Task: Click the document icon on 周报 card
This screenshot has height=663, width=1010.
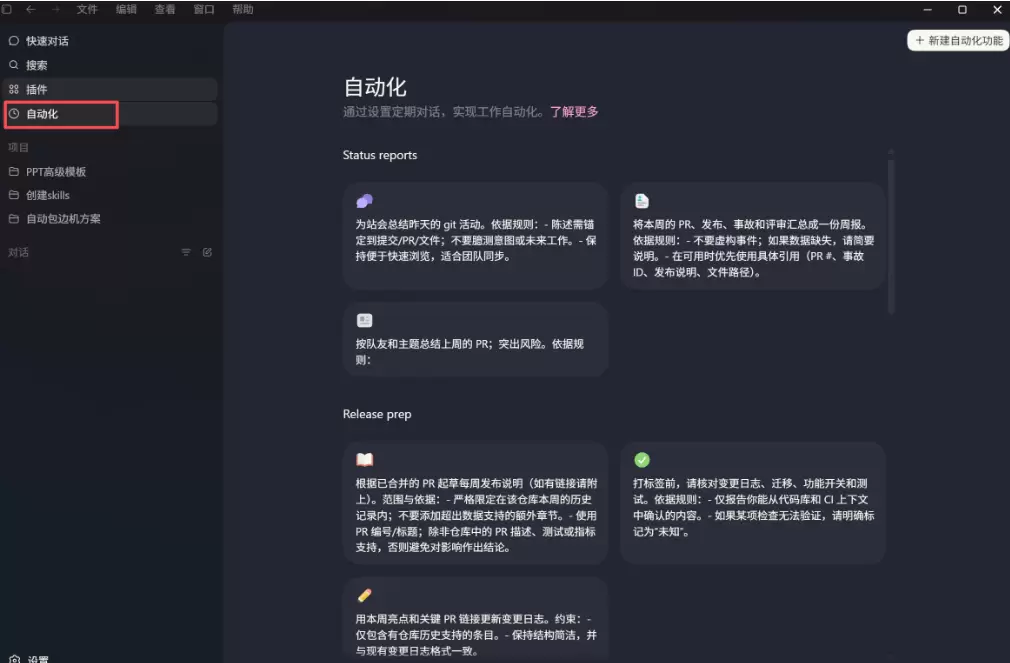Action: point(642,201)
